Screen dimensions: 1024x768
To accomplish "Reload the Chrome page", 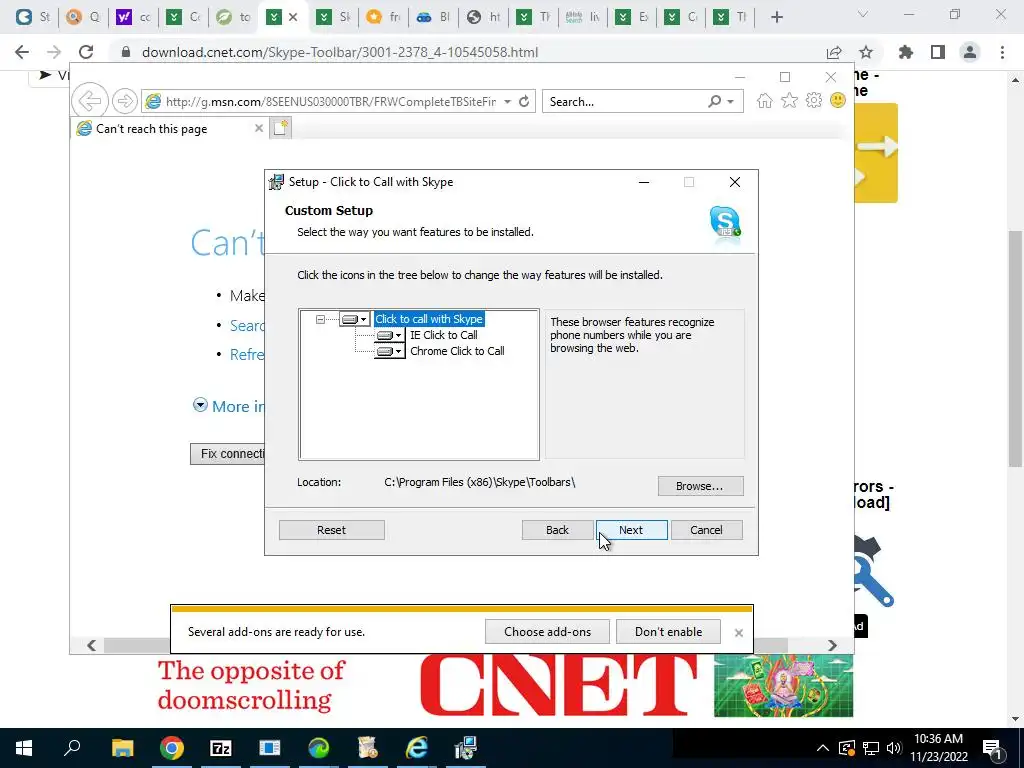I will (x=86, y=52).
